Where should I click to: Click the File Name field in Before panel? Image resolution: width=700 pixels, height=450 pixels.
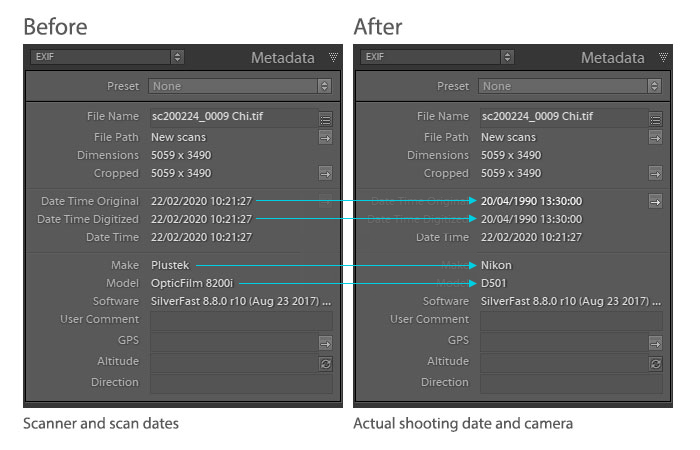coord(232,117)
